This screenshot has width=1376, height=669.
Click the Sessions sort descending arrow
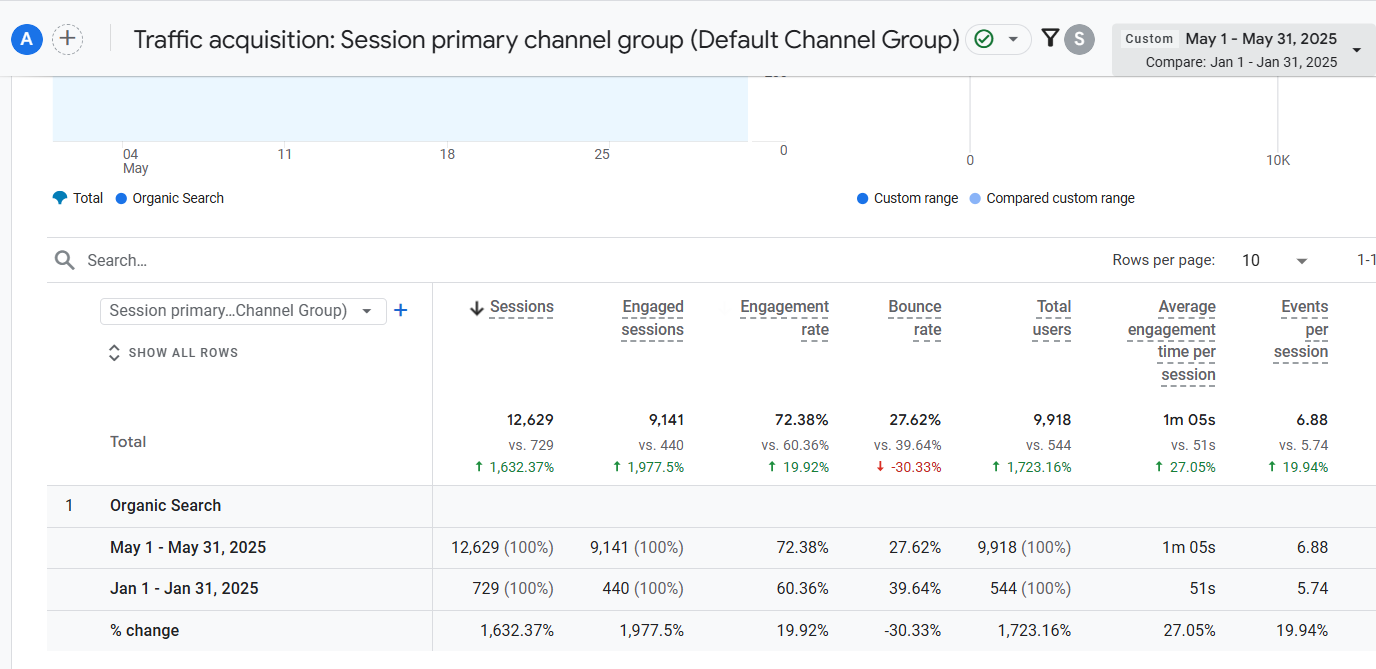477,308
